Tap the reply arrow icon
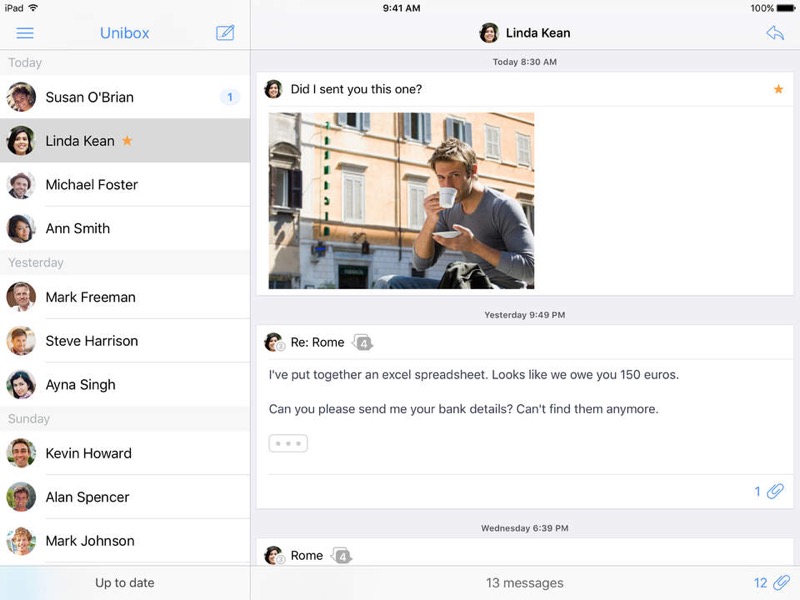Viewport: 800px width, 600px height. 775,33
